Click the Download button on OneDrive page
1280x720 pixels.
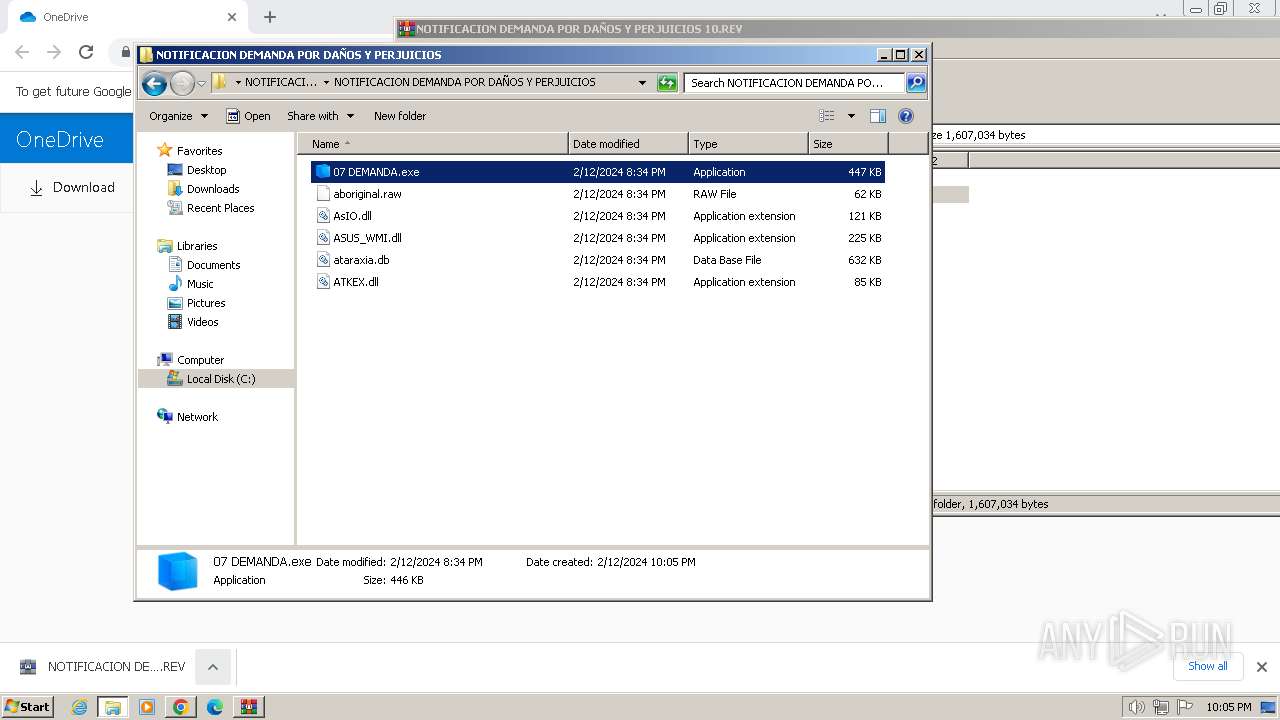tap(72, 187)
